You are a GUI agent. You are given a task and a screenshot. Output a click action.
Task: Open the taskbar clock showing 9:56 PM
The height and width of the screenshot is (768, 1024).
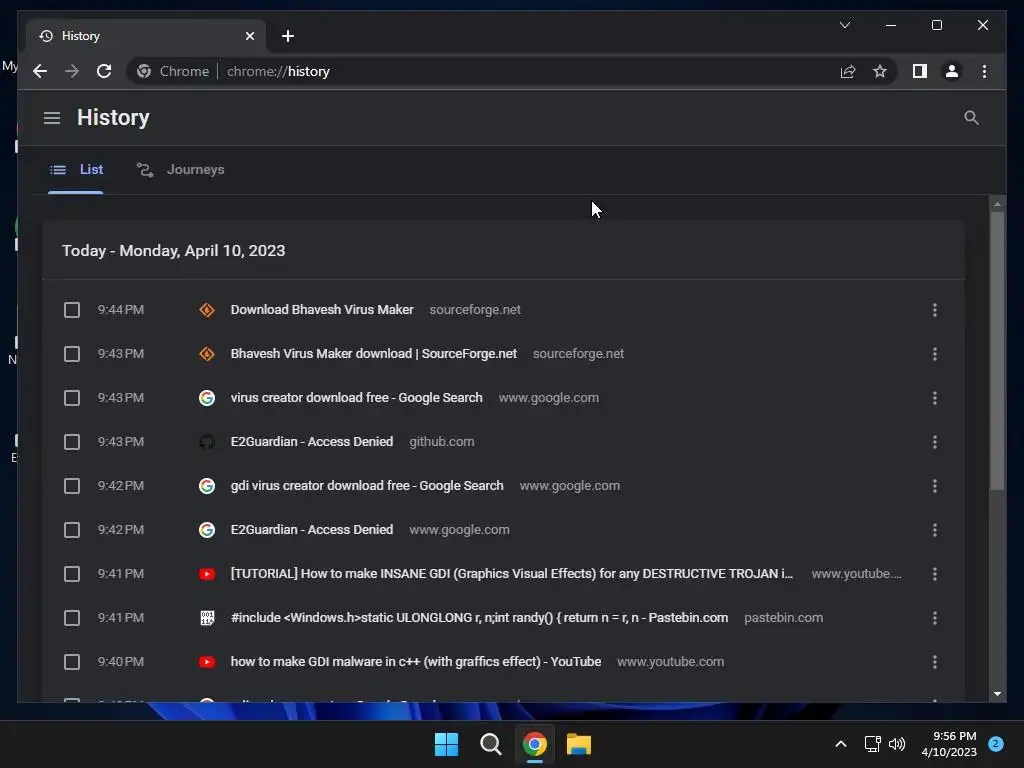pos(949,744)
